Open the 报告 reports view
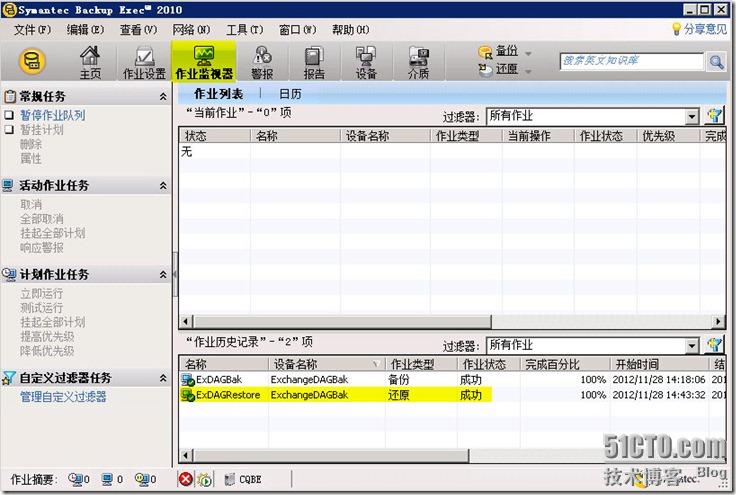The image size is (736, 495). (314, 63)
